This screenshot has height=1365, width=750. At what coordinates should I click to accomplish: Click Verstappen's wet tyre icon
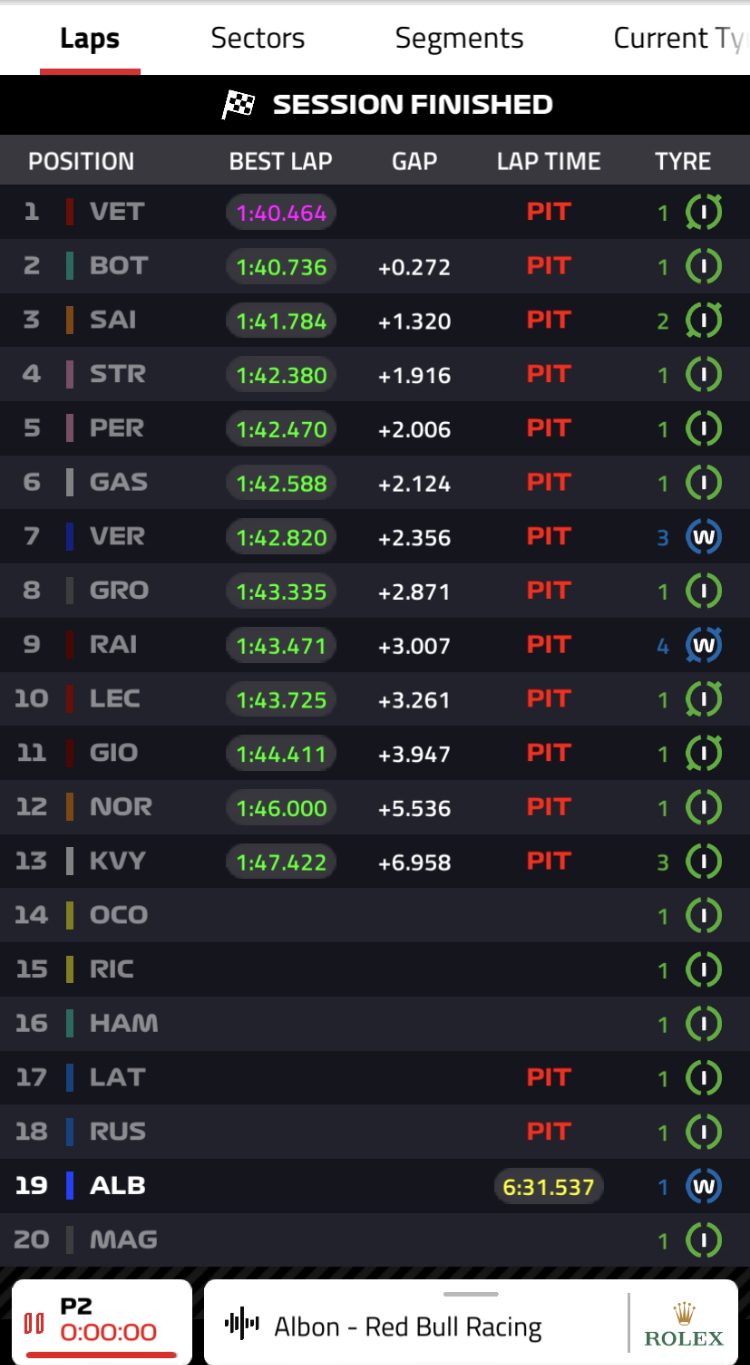click(703, 537)
